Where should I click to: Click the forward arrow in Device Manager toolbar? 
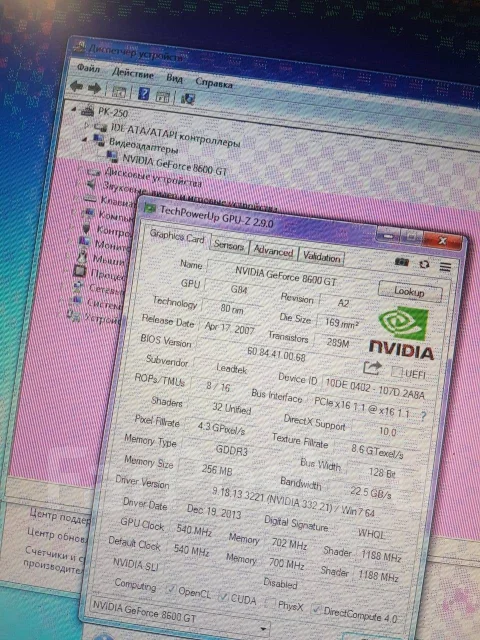tap(94, 88)
